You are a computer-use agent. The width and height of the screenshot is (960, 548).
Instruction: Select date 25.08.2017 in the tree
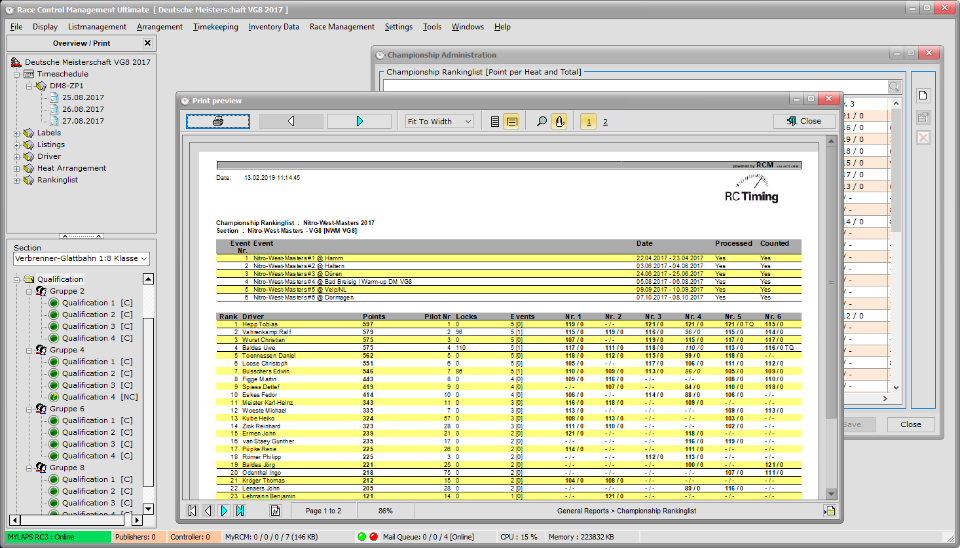pos(83,97)
